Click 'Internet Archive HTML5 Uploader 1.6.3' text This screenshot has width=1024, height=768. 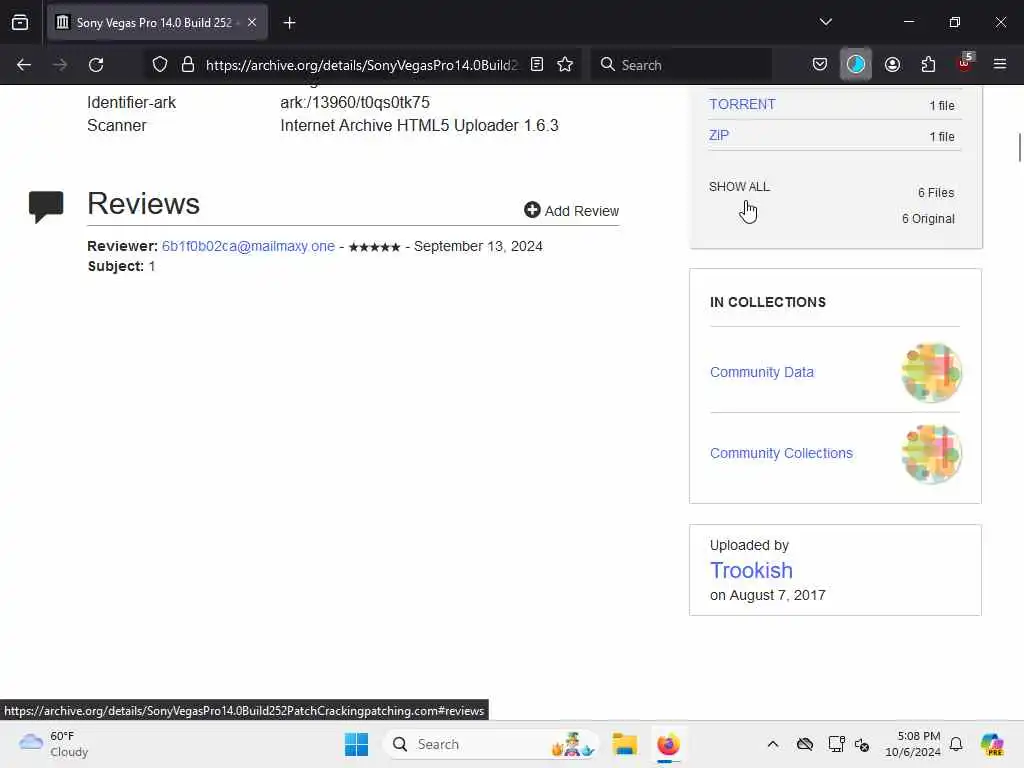coord(419,125)
